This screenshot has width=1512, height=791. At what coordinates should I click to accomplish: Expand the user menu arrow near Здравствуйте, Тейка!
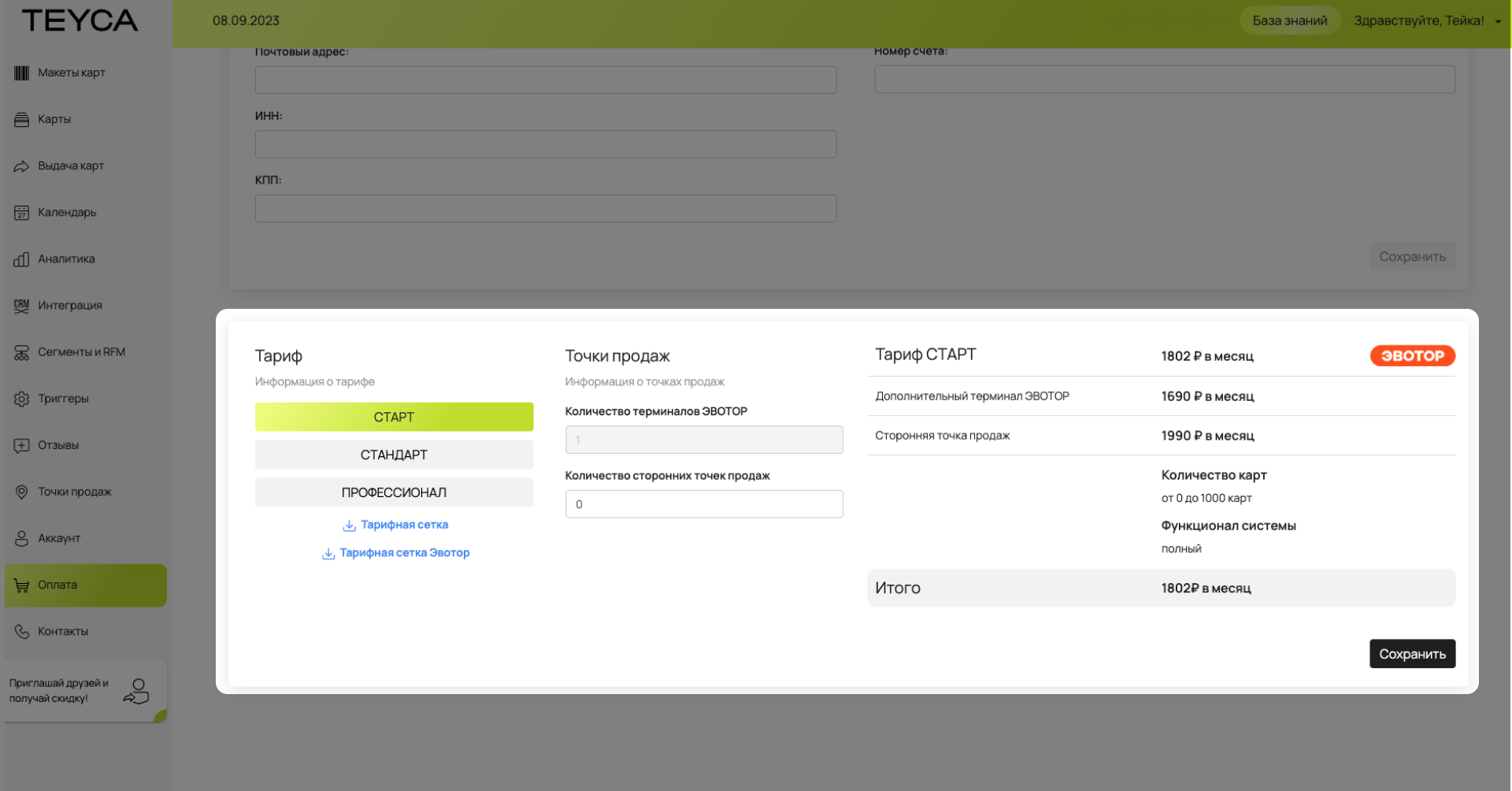(1498, 21)
